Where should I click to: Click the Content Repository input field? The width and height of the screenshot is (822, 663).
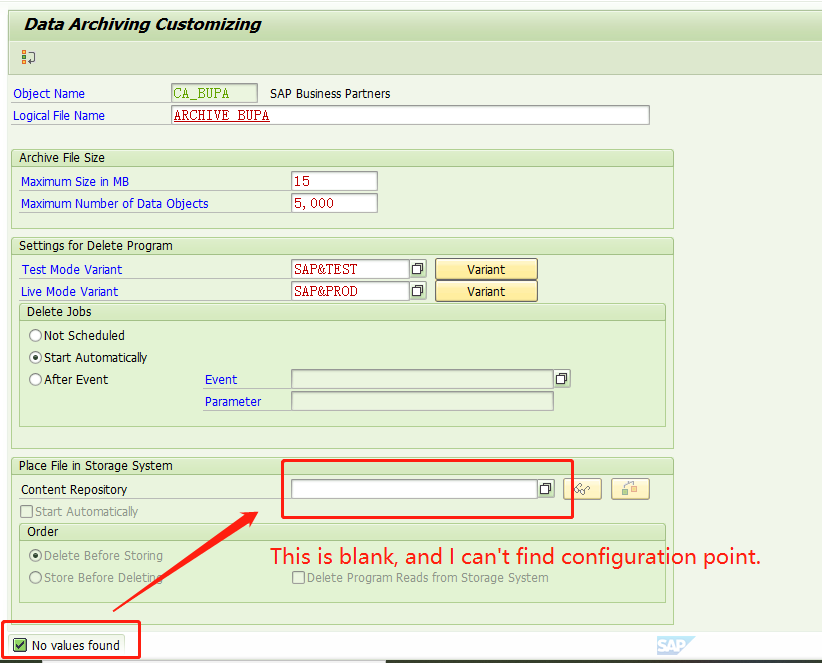[x=414, y=489]
